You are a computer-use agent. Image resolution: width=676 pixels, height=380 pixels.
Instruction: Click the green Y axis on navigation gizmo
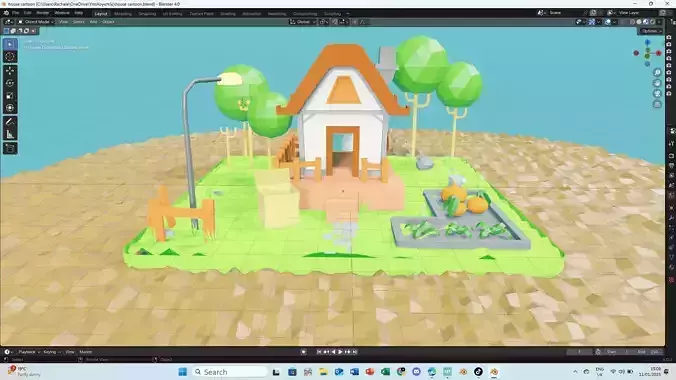click(x=647, y=56)
